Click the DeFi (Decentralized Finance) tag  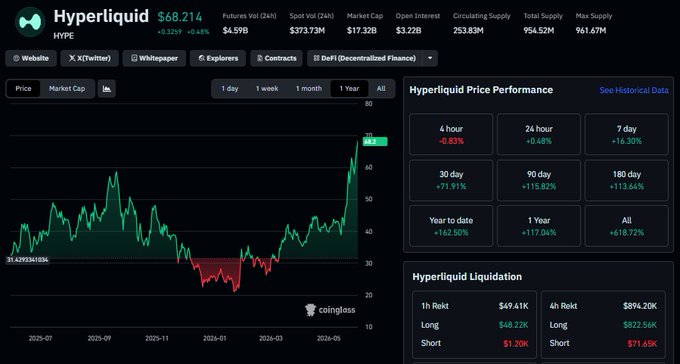[364, 58]
